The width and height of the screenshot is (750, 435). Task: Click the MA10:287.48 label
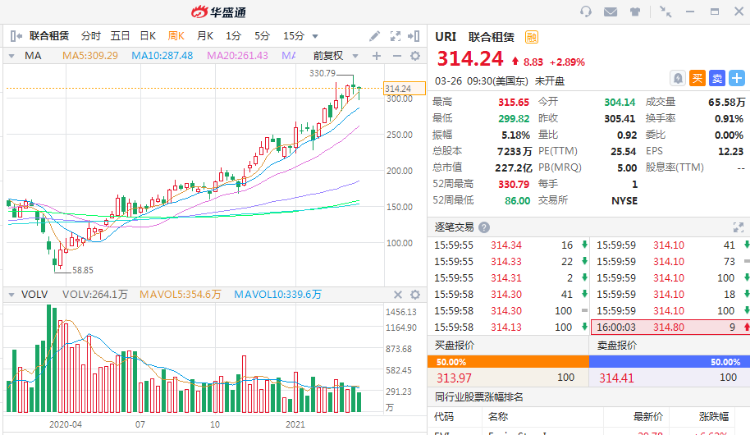[162, 56]
